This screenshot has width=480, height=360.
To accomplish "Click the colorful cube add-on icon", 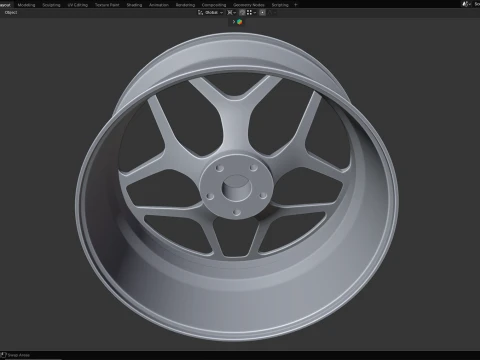I will pos(239,22).
